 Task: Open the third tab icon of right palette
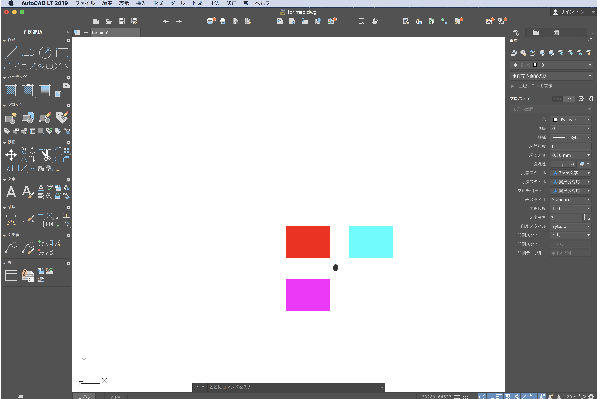(x=556, y=33)
